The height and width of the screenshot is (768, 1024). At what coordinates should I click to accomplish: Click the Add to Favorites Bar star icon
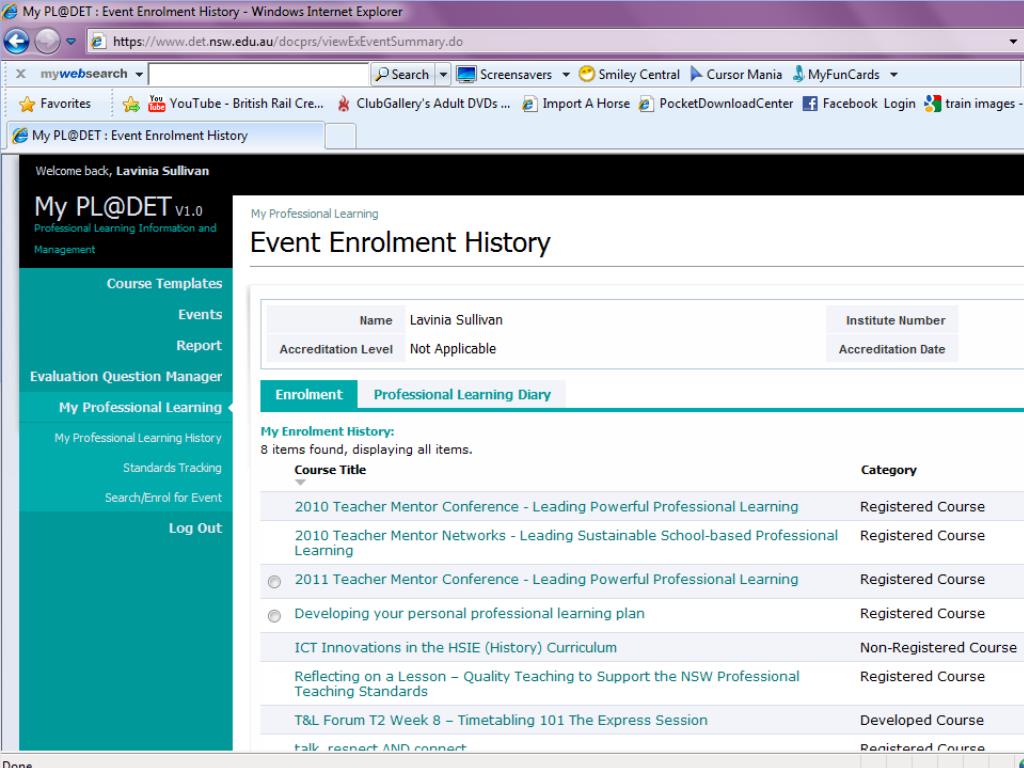click(131, 104)
